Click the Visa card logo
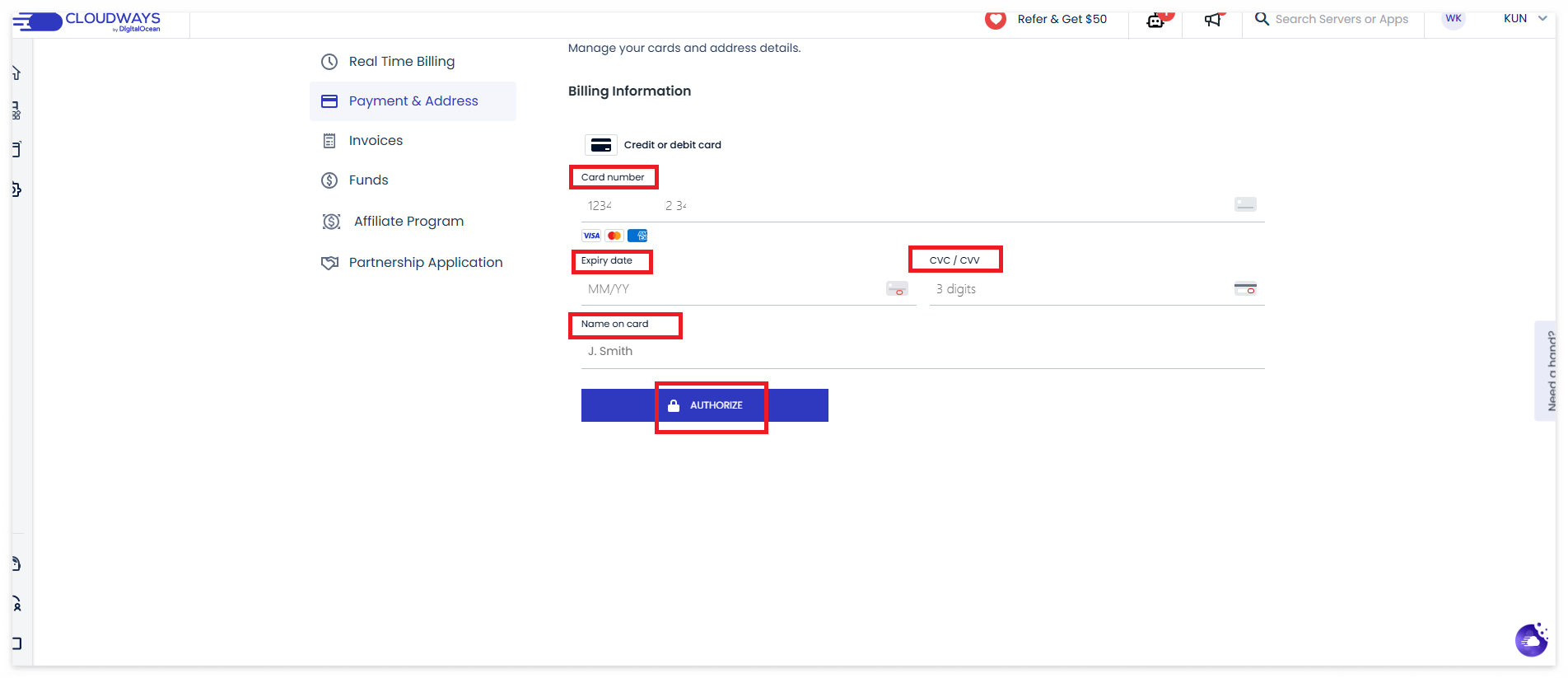 [x=591, y=236]
